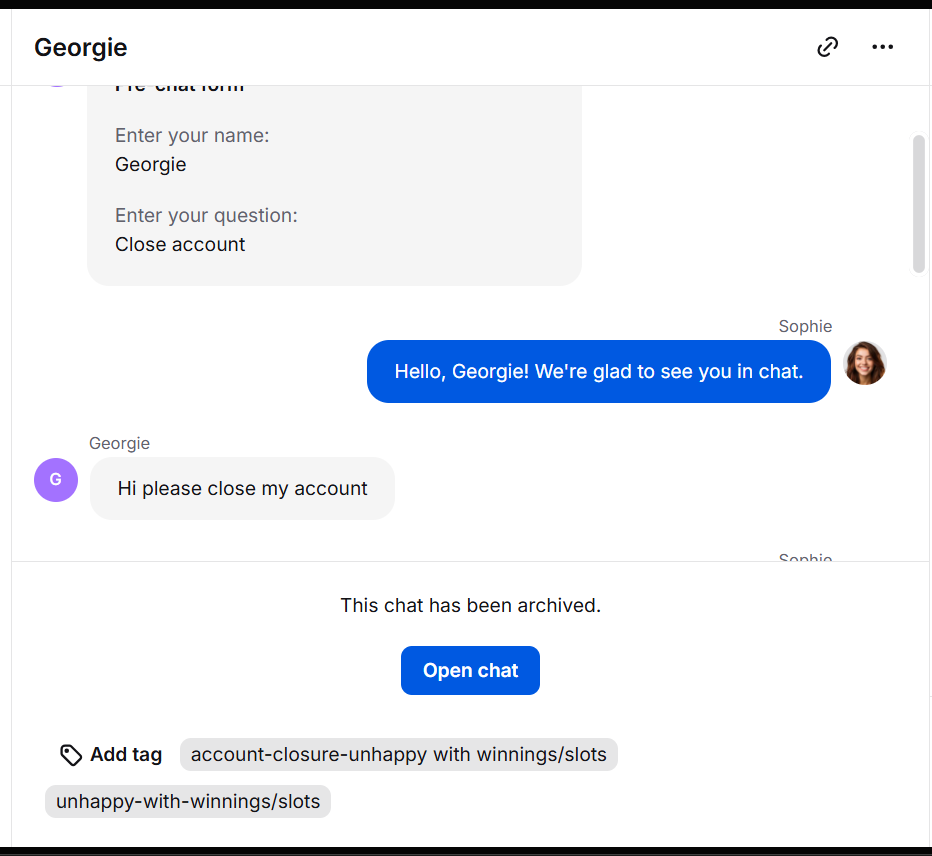Click the tag icon beside Add tag

71,755
